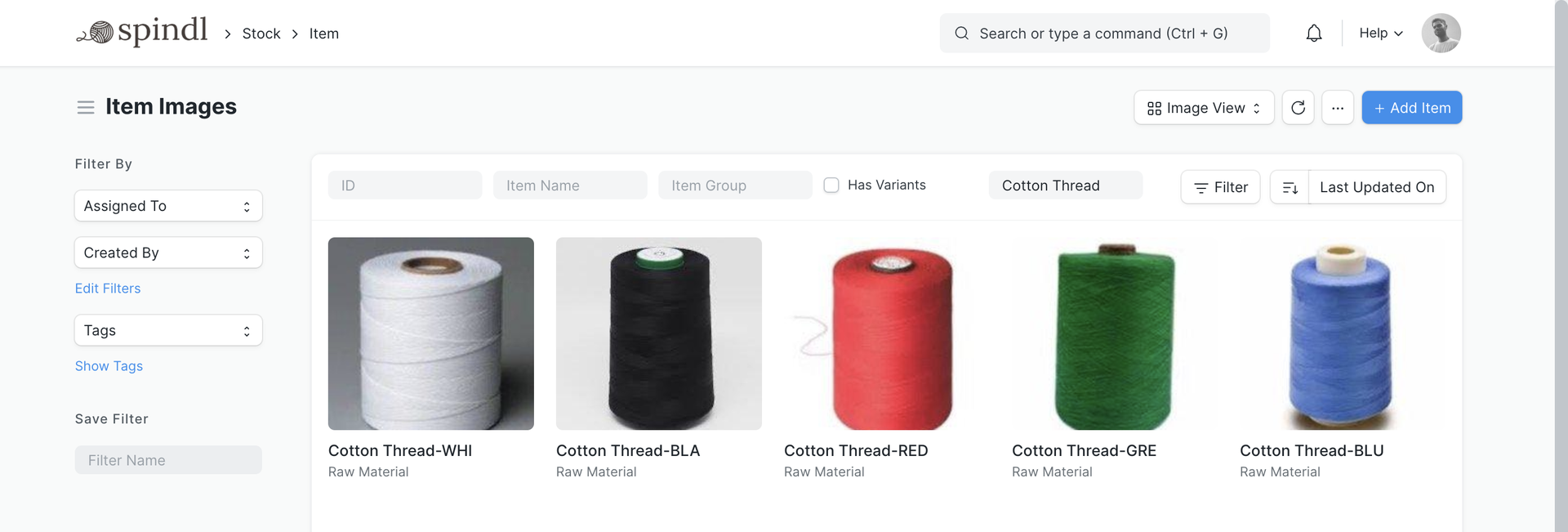Screen dimensions: 1568x532
Task: Open the Cotton Thread-RED item image
Action: pos(886,333)
